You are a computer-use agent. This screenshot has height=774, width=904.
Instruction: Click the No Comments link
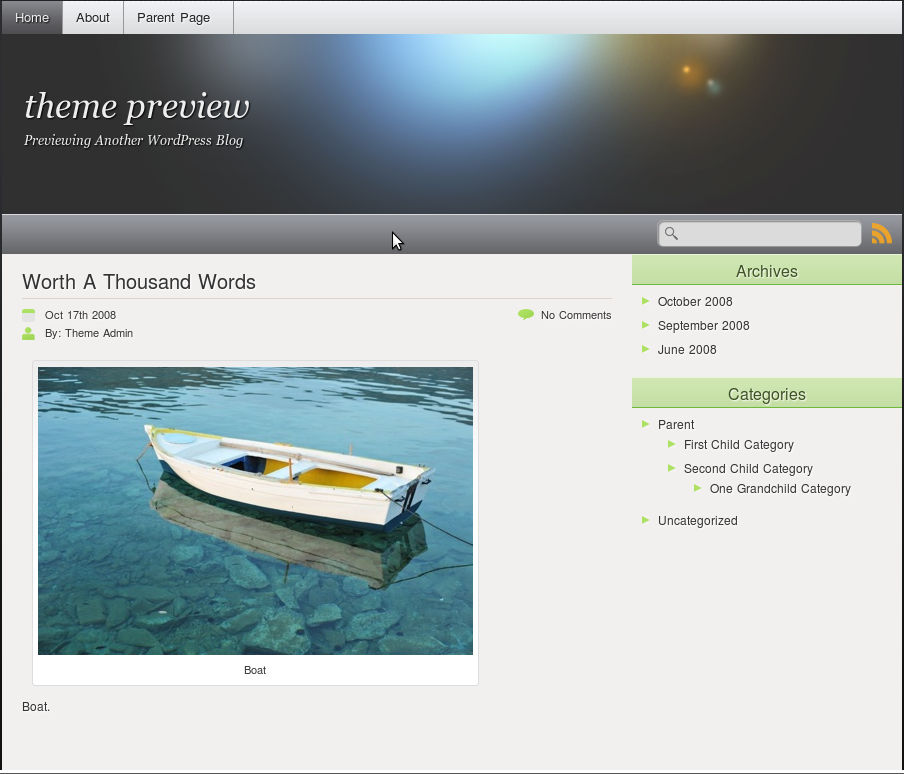point(576,315)
